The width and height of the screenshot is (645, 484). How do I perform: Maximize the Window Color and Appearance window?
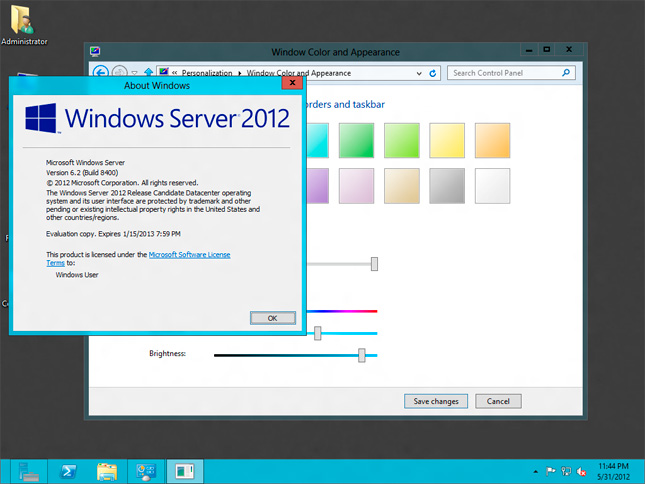547,50
